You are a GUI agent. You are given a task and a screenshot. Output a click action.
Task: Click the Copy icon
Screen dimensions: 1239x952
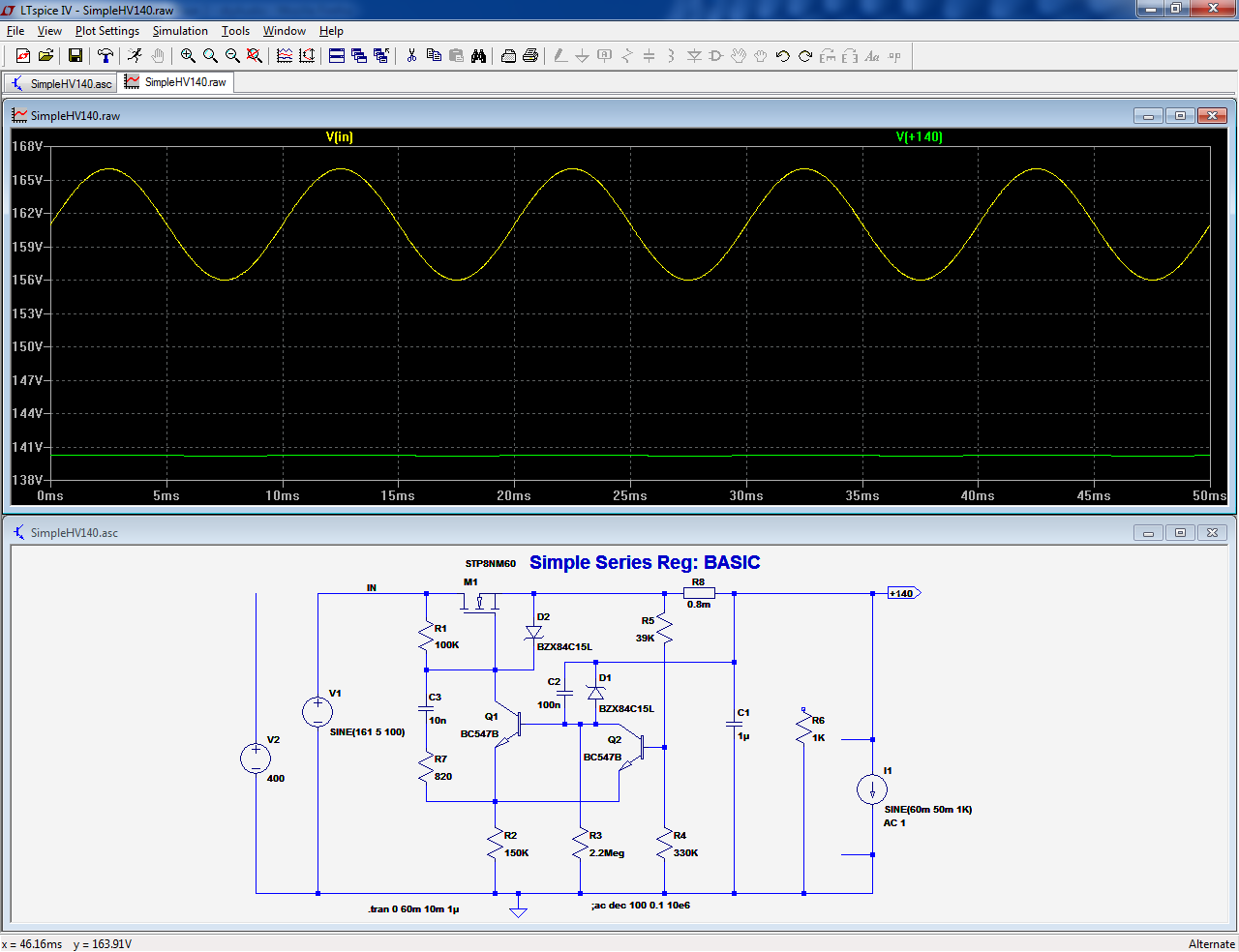pyautogui.click(x=434, y=56)
